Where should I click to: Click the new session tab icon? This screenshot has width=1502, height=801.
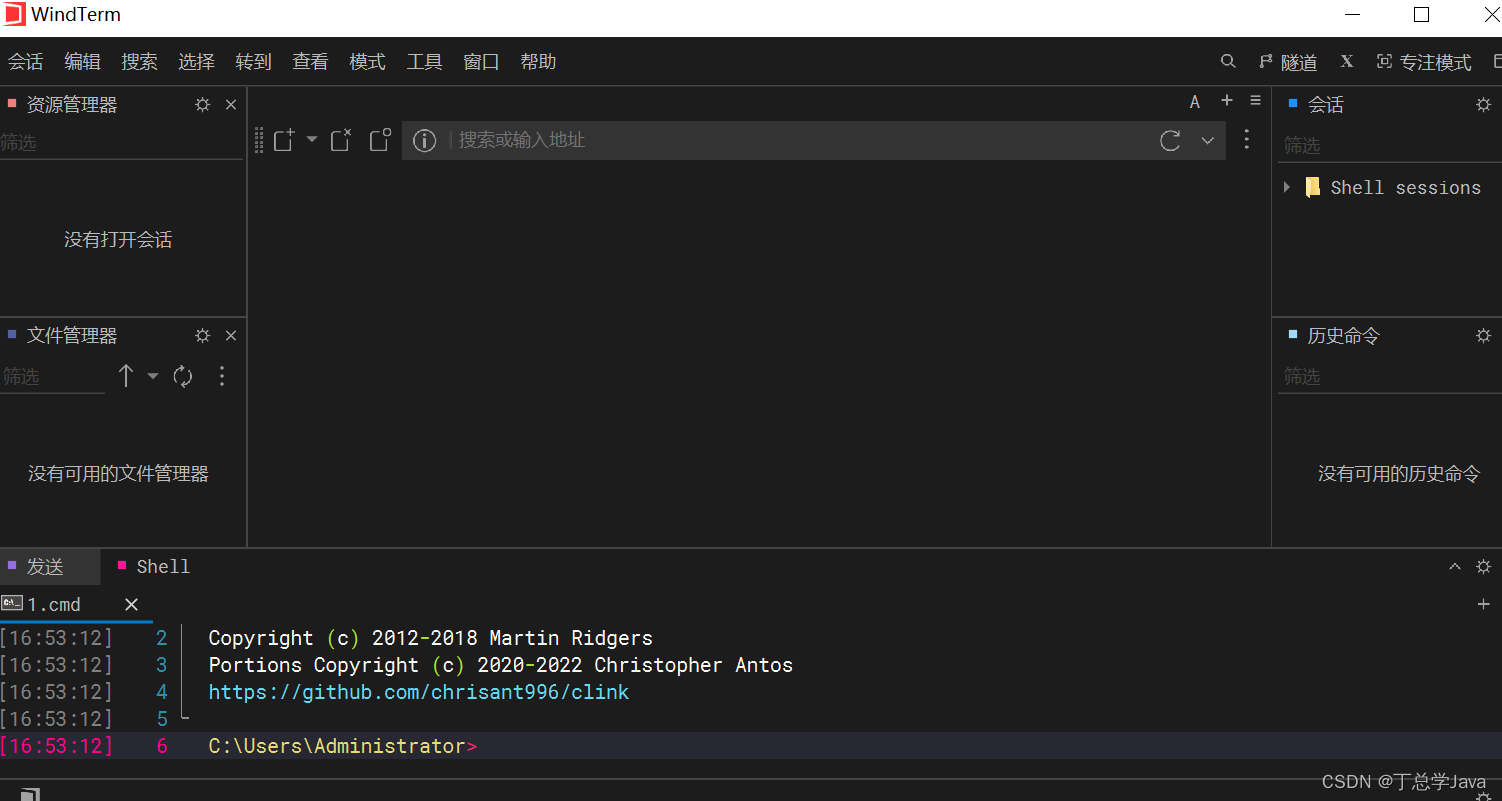coord(284,140)
